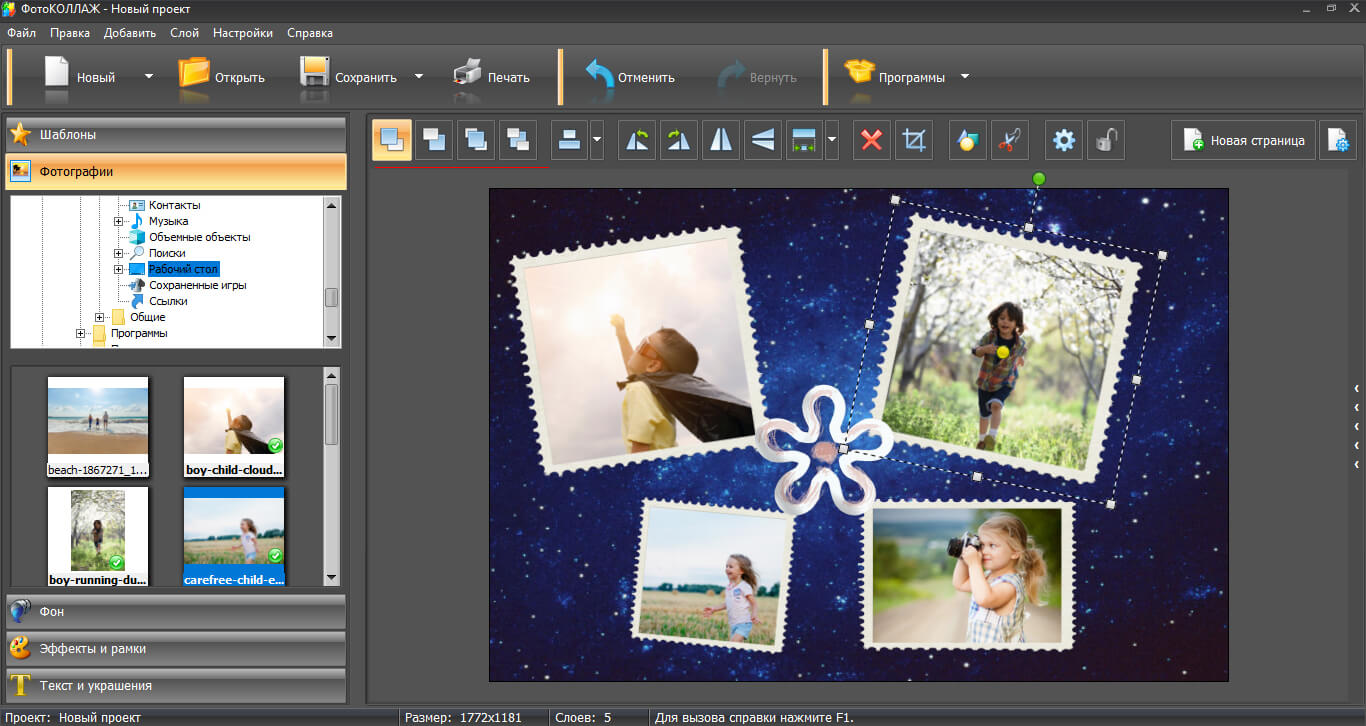Open layer settings gear icon
The height and width of the screenshot is (726, 1366).
point(1064,140)
